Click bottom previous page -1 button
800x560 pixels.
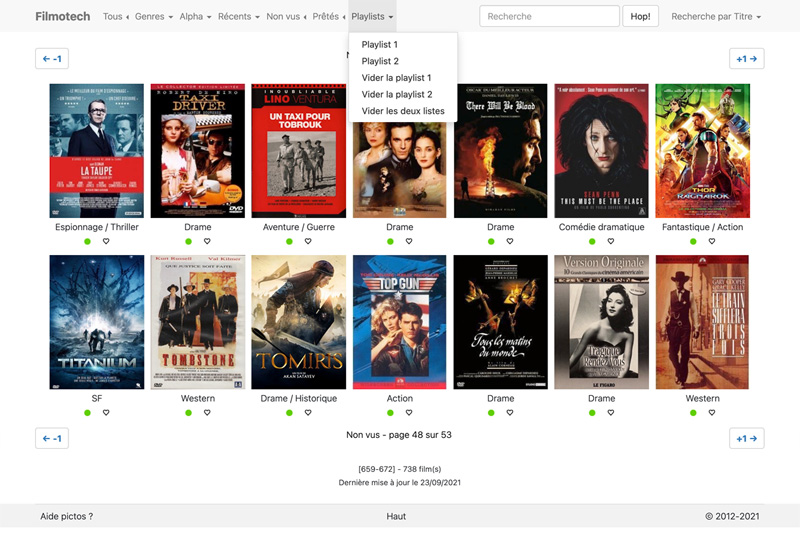(52, 438)
